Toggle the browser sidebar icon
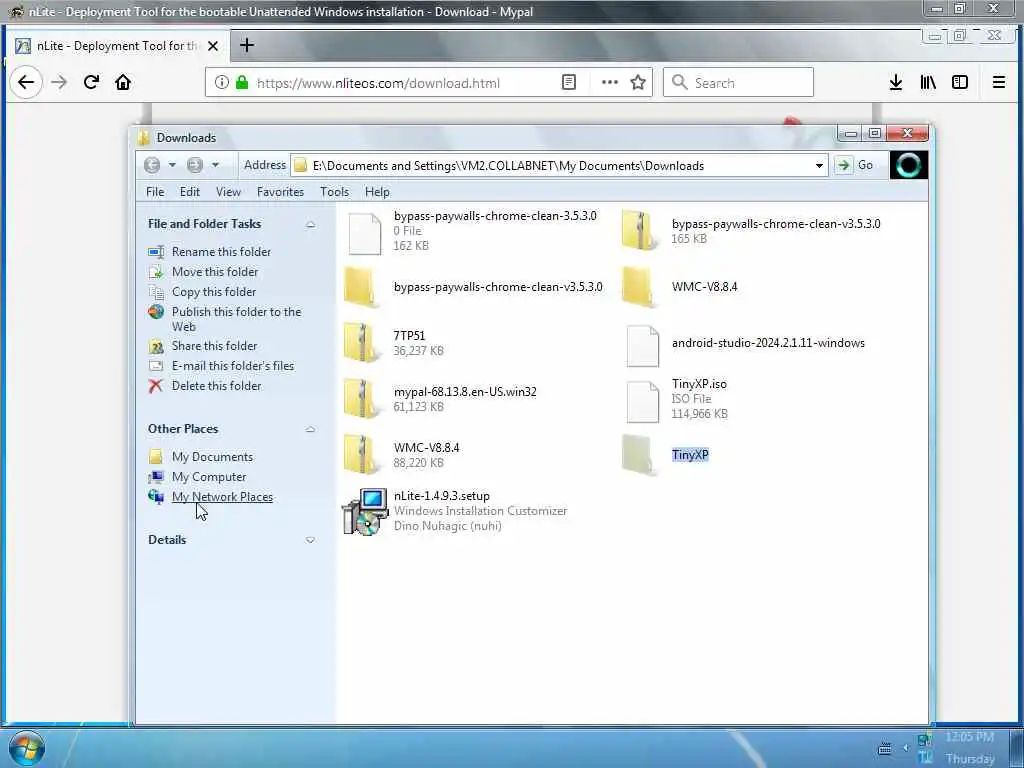 click(x=960, y=82)
